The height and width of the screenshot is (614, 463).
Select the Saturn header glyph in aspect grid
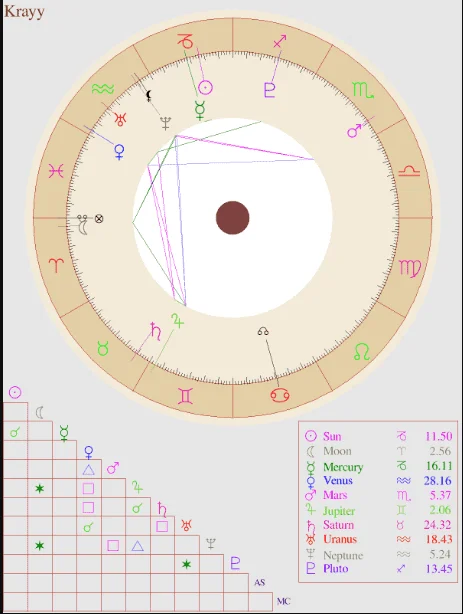(162, 509)
